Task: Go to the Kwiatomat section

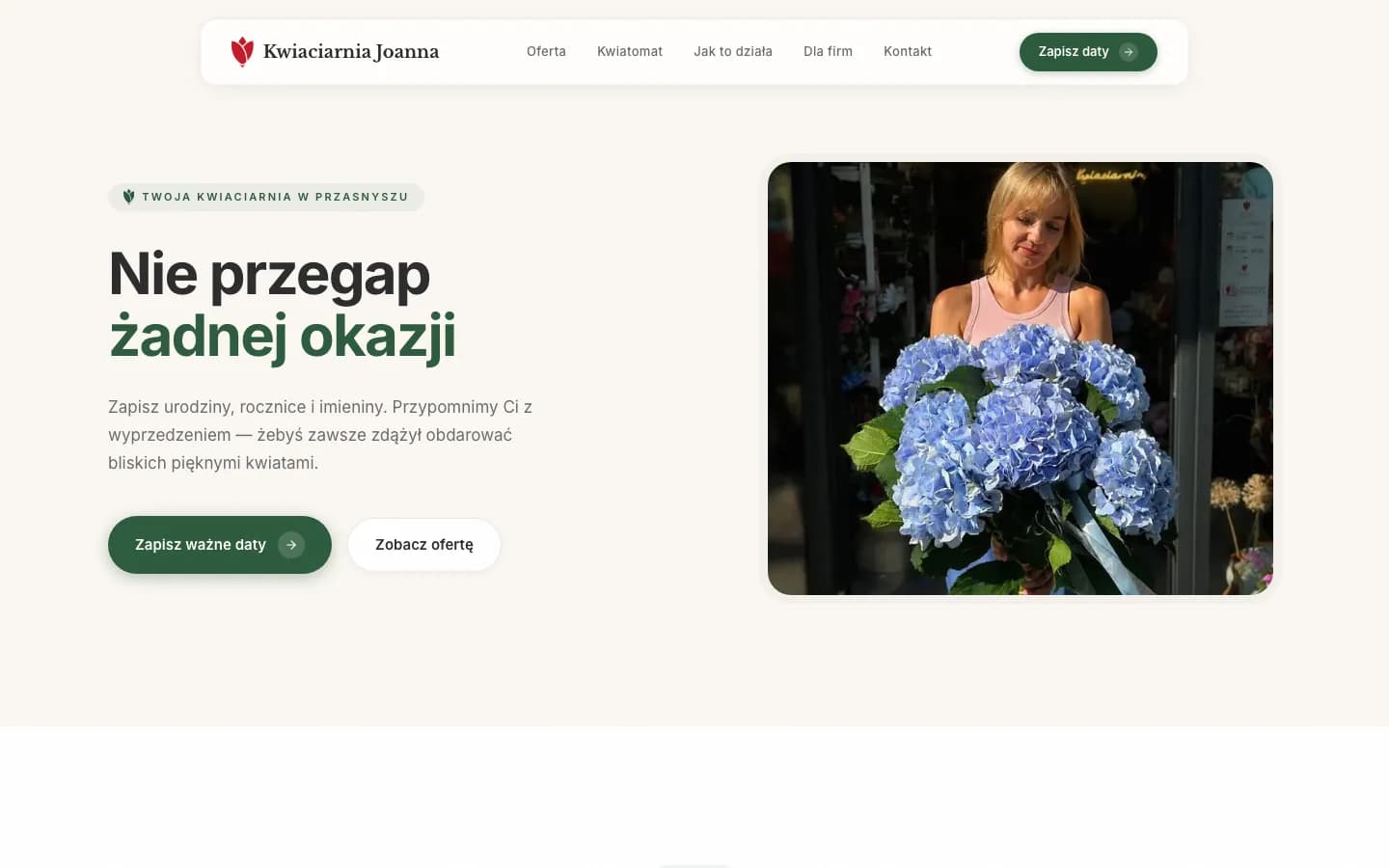Action: pos(630,52)
